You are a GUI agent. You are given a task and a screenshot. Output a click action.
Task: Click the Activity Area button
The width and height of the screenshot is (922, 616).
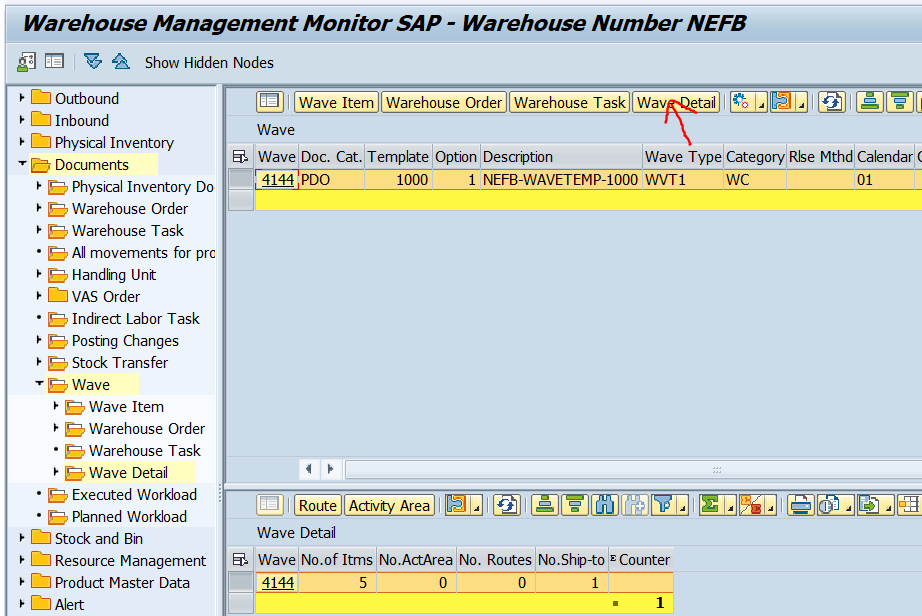click(x=389, y=505)
